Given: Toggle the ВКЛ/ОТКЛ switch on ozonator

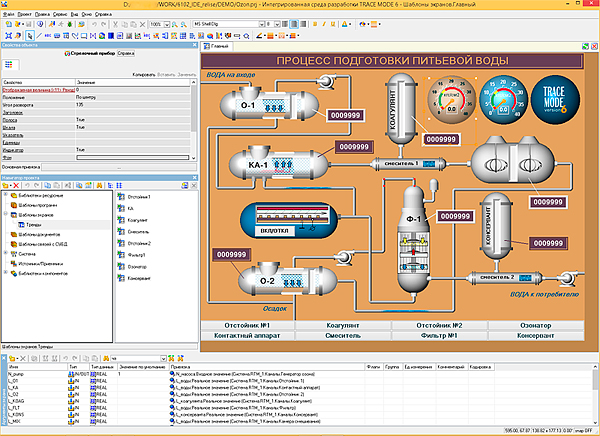Looking at the screenshot, I should 274,231.
